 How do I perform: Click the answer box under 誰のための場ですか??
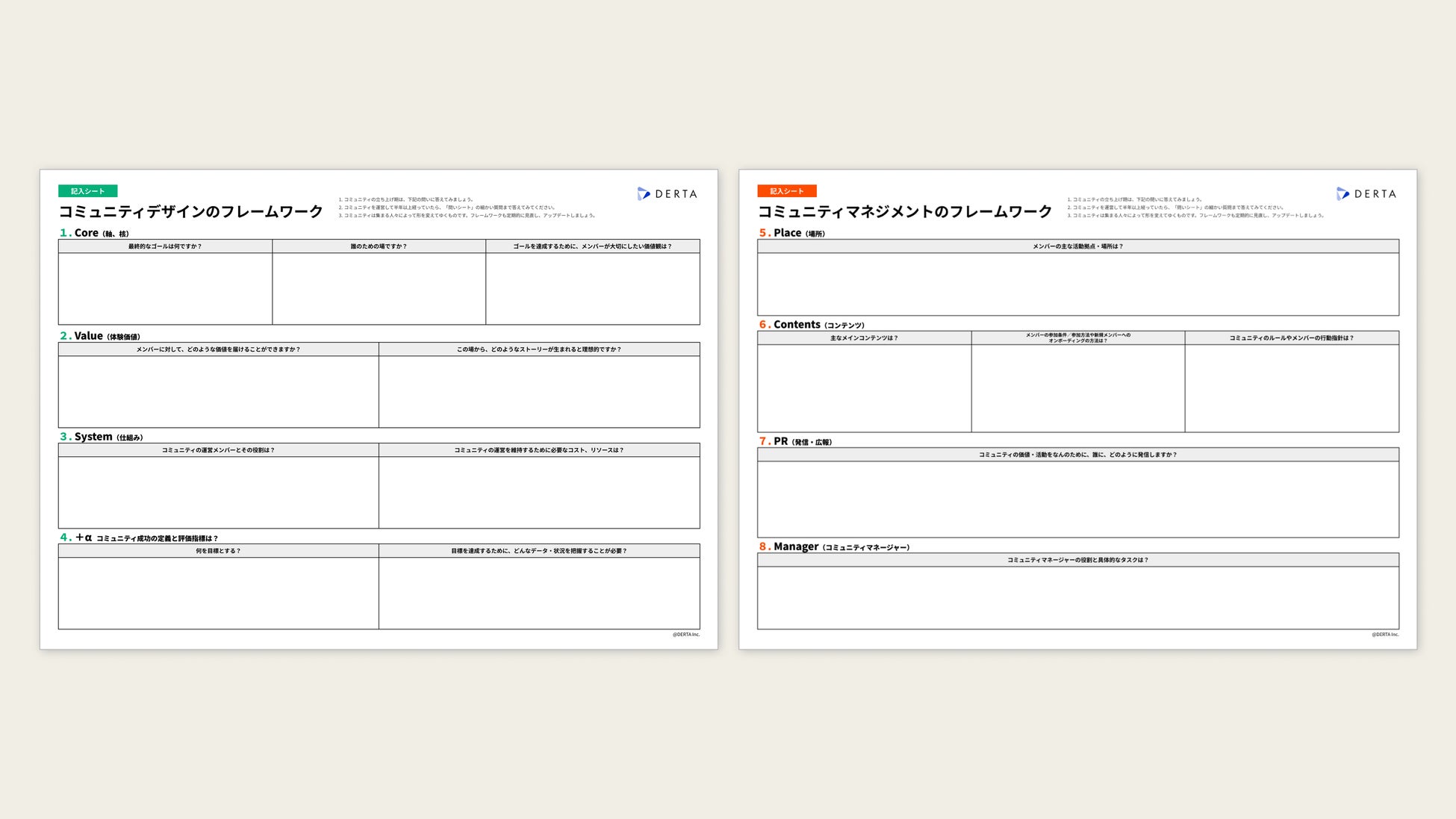379,288
